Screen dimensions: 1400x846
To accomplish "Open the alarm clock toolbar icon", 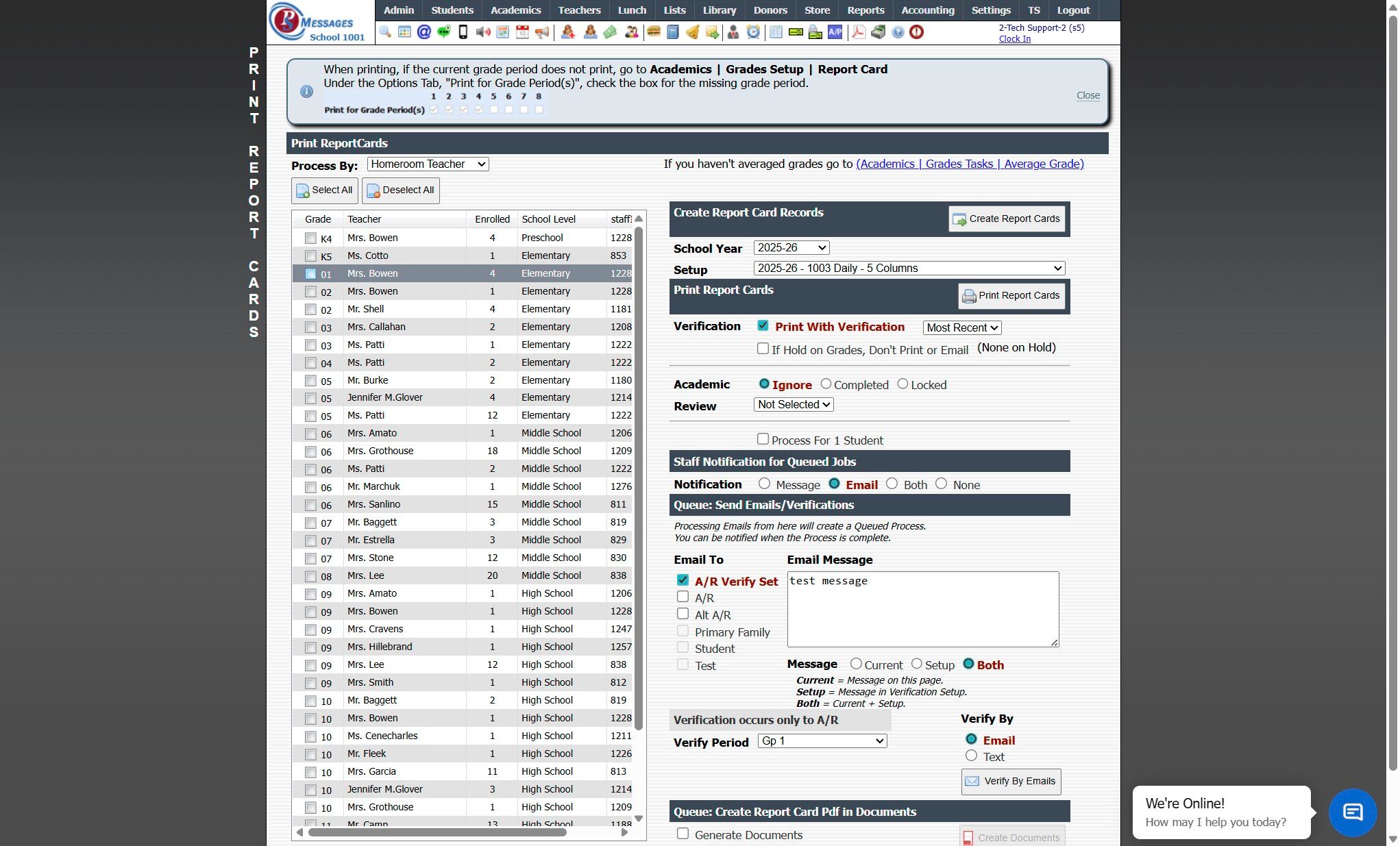I will pos(753,32).
